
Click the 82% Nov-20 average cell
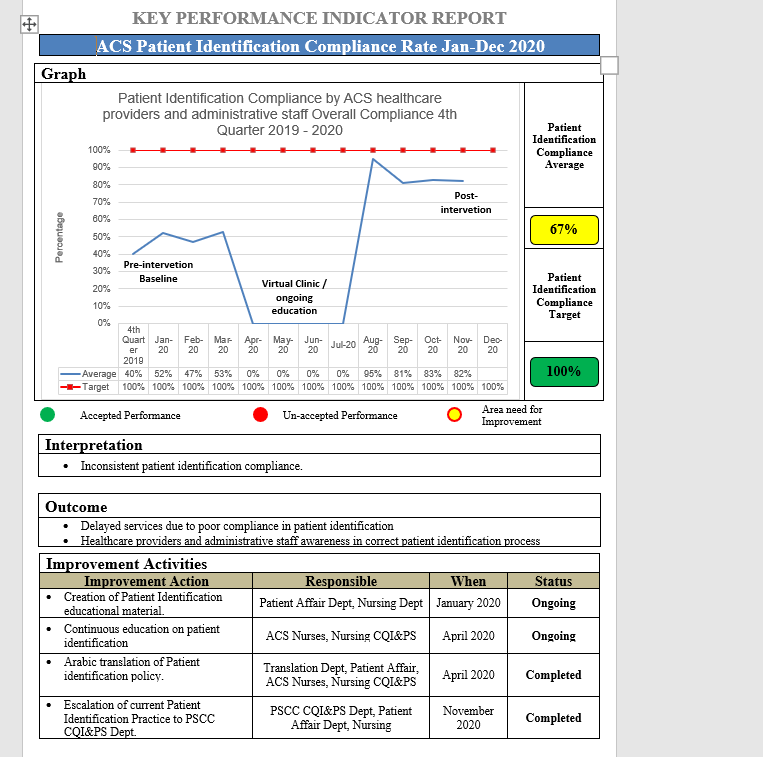(462, 374)
